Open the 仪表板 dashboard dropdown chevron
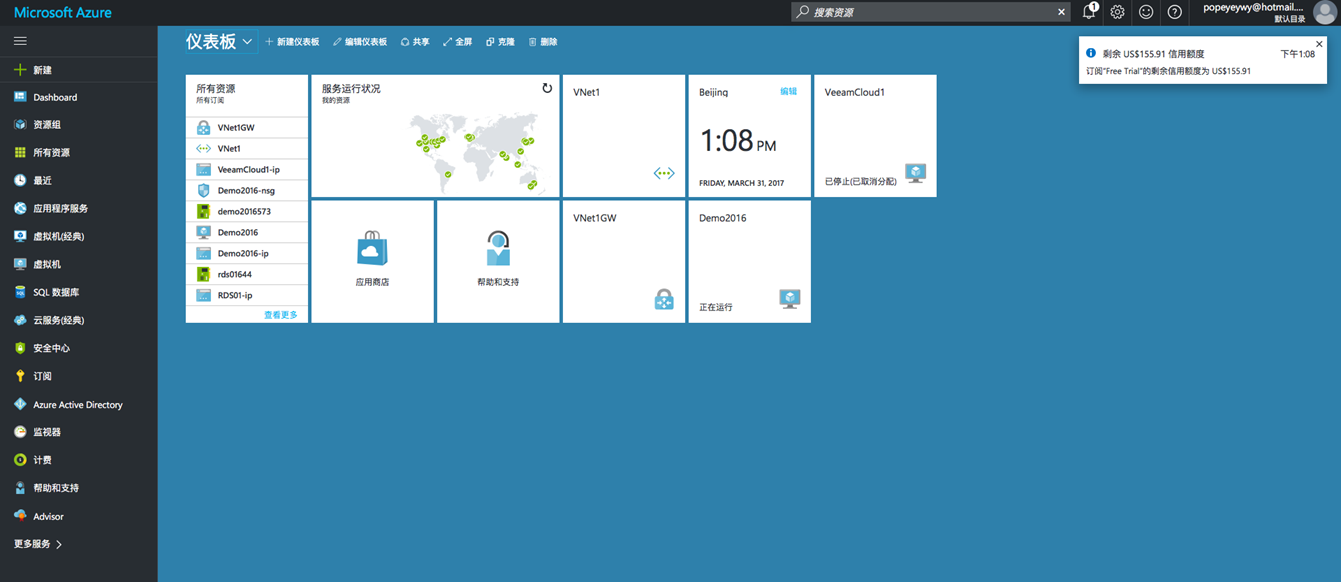This screenshot has width=1341, height=582. tap(247, 42)
